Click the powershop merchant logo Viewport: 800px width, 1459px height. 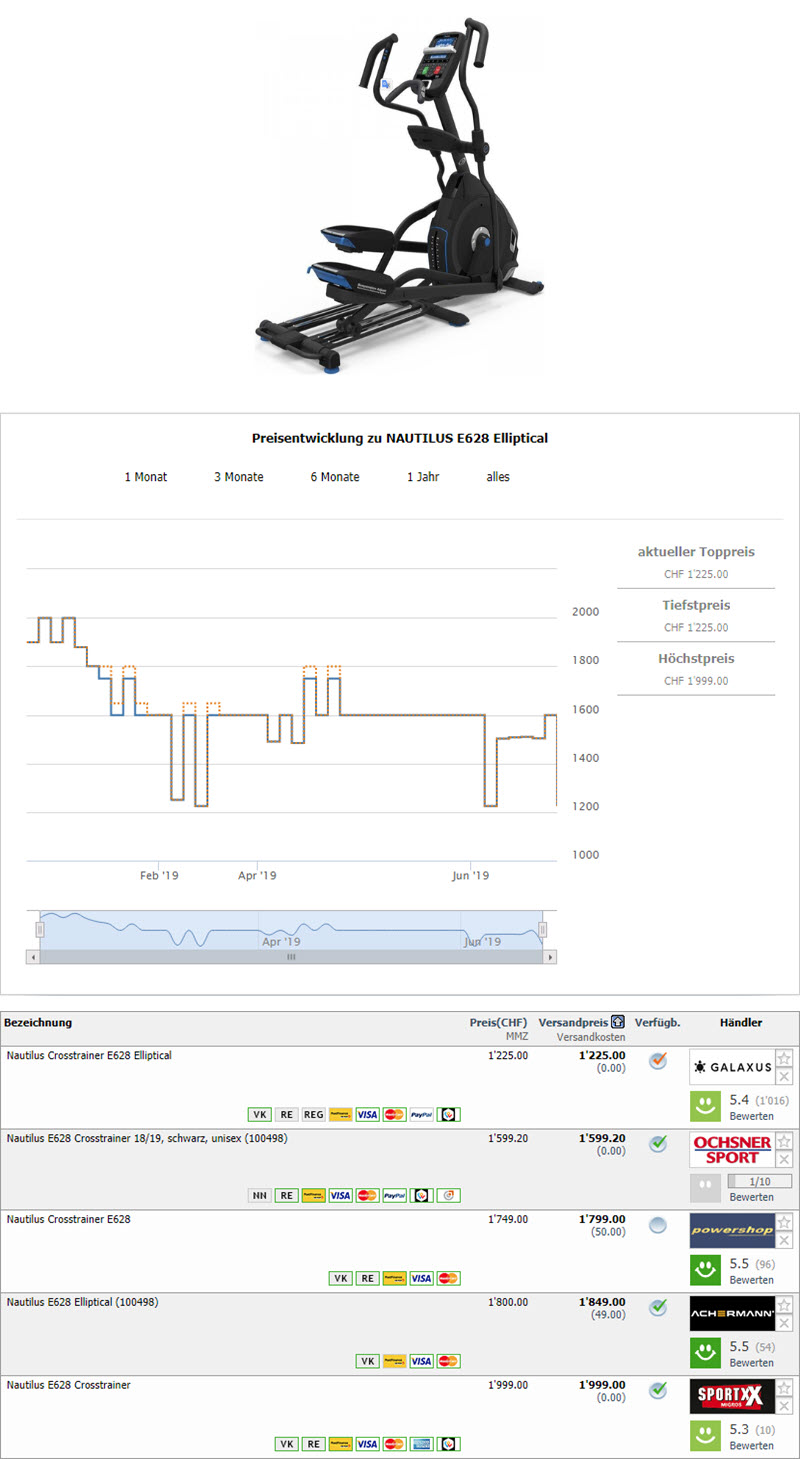tap(732, 1231)
